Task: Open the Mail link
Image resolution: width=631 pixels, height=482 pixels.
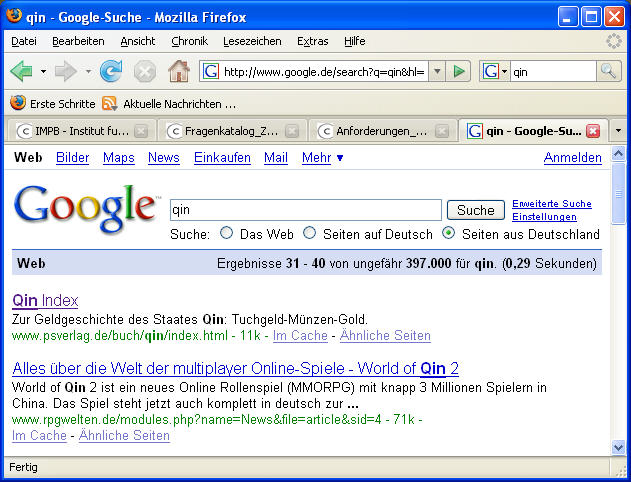Action: (276, 157)
